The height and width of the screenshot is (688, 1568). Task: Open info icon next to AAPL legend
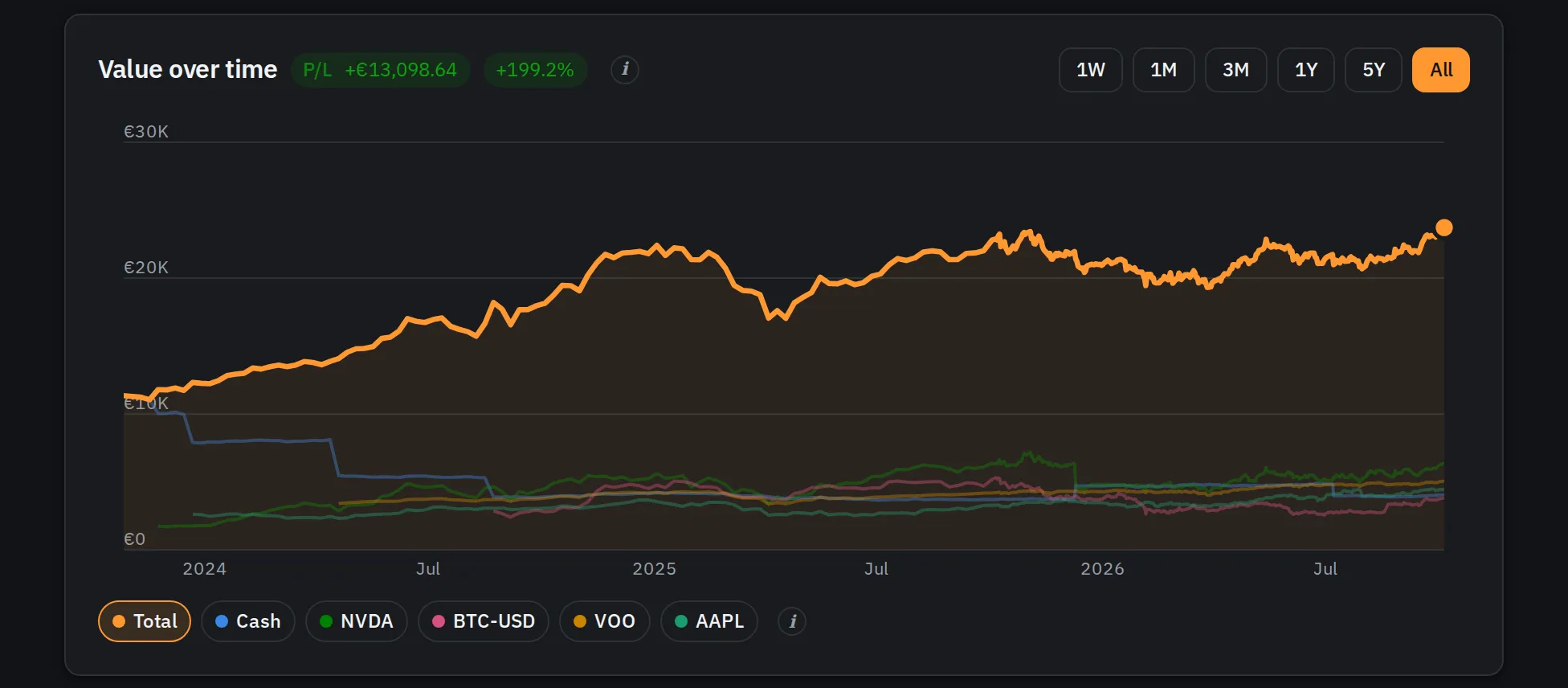tap(792, 621)
